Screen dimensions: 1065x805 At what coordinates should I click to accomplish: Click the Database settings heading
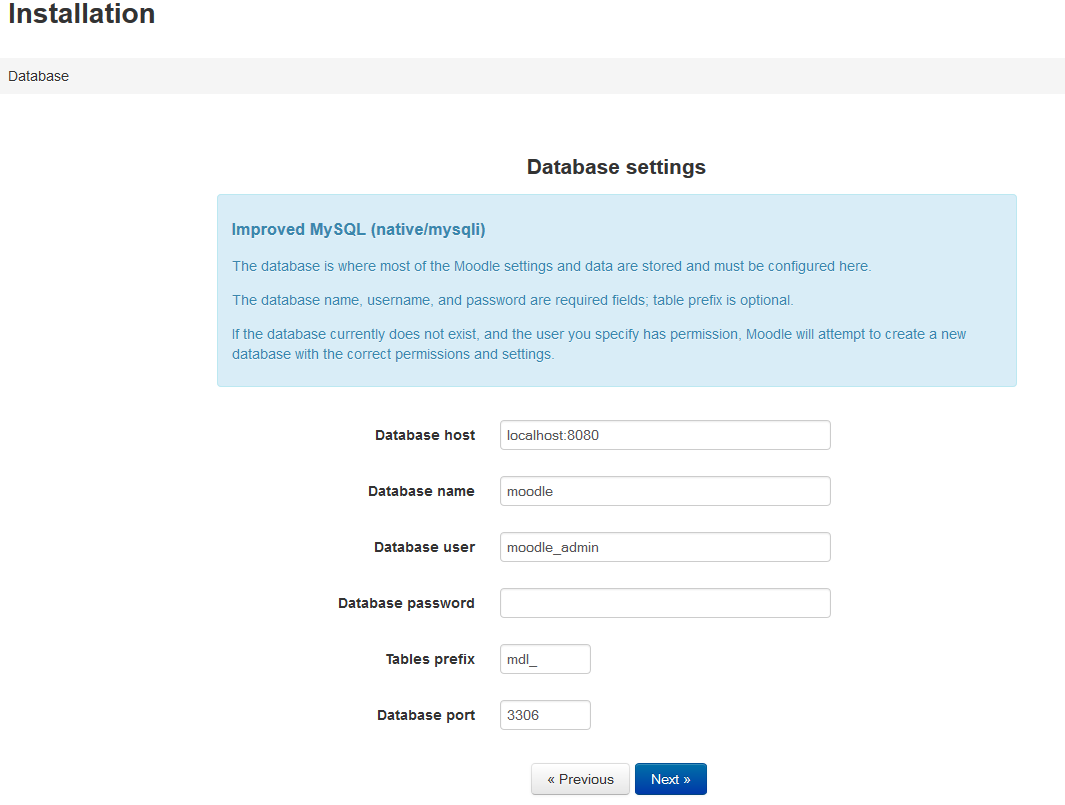[x=616, y=167]
